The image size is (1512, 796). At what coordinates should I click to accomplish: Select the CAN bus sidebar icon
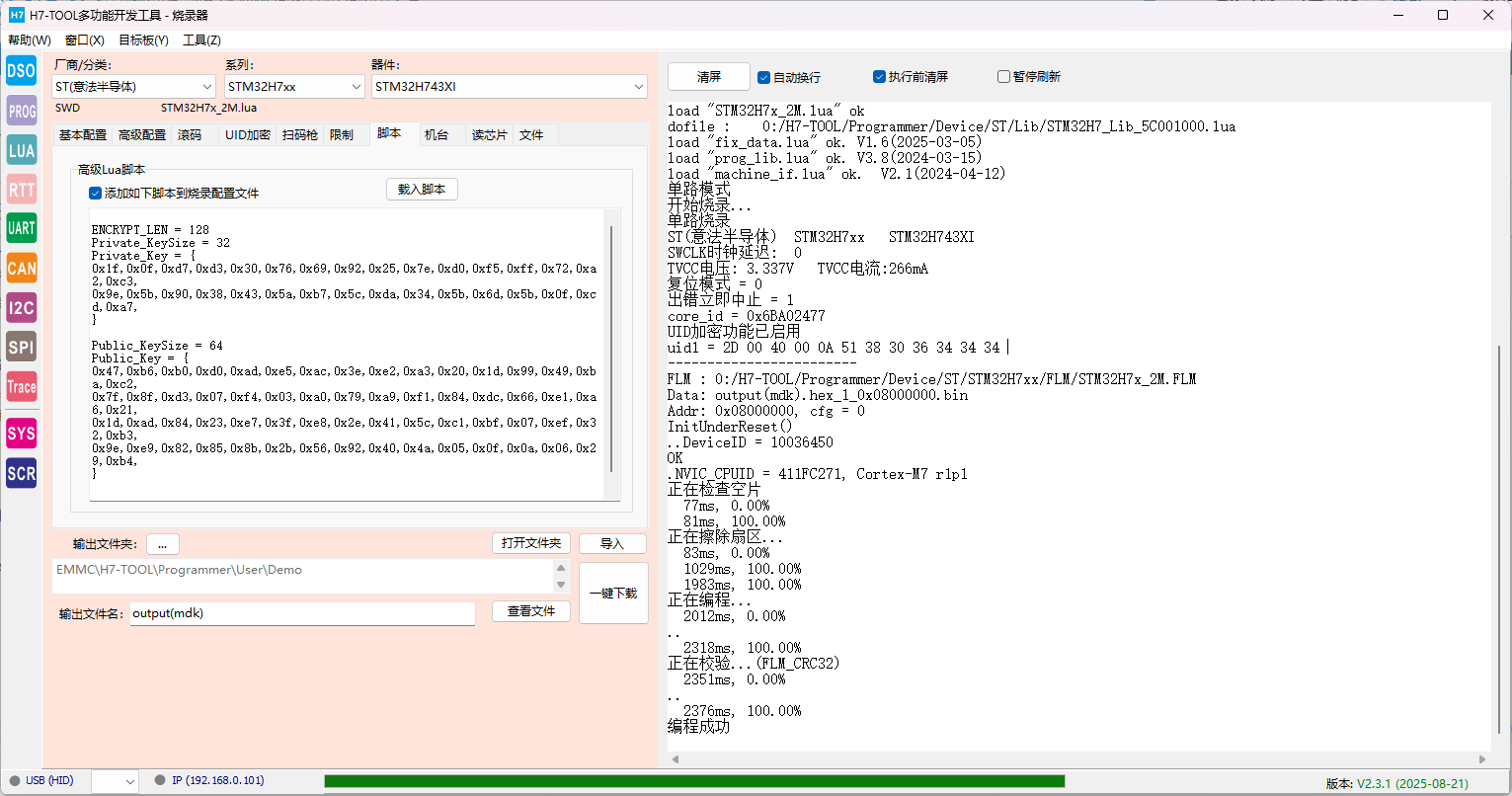pos(21,268)
